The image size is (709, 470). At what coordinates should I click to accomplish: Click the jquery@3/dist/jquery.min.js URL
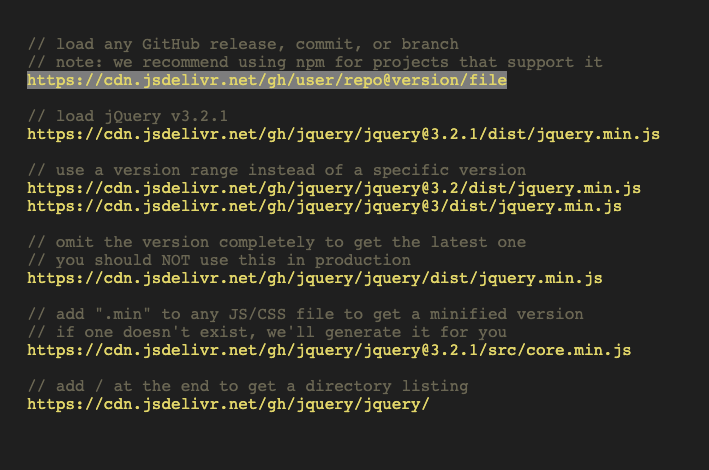[x=324, y=206]
